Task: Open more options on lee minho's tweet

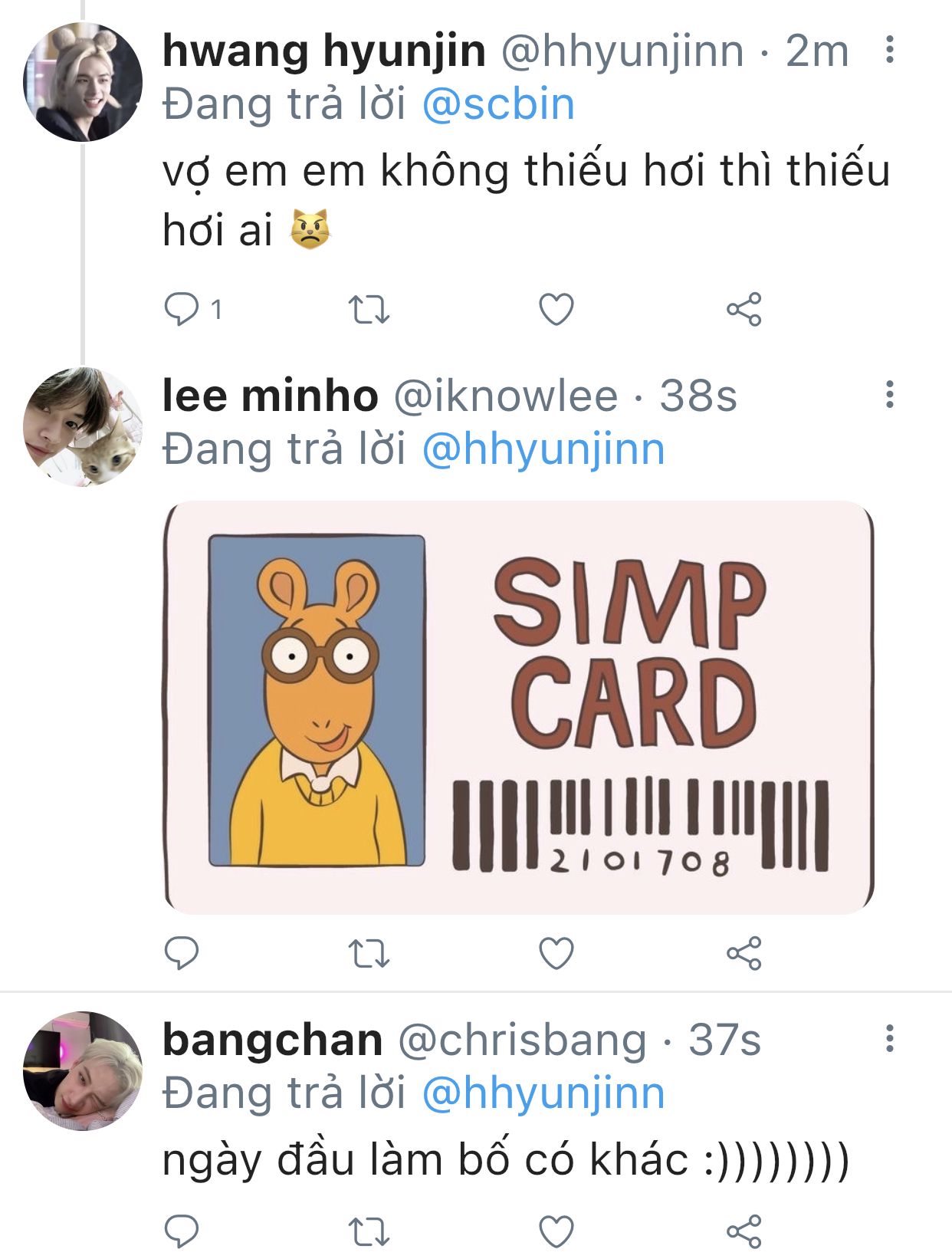Action: [889, 395]
